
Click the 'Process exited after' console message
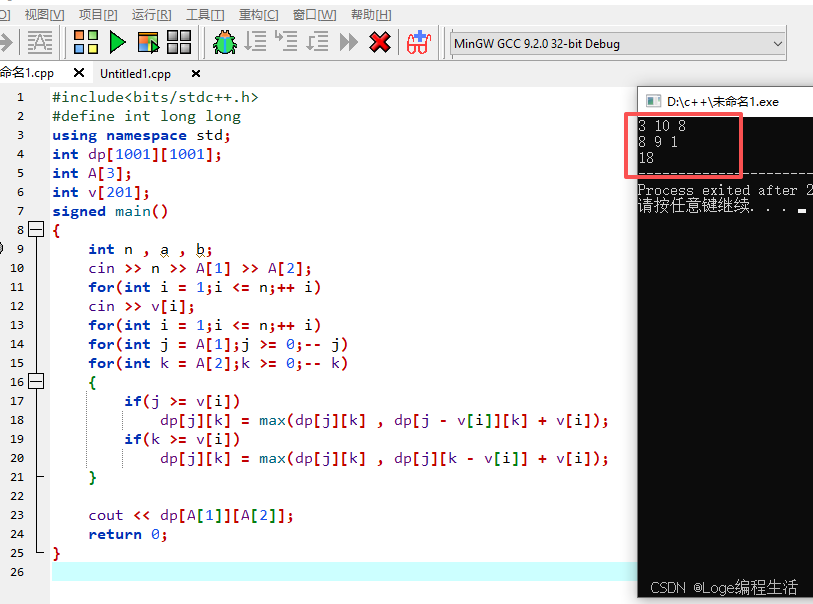(x=725, y=190)
